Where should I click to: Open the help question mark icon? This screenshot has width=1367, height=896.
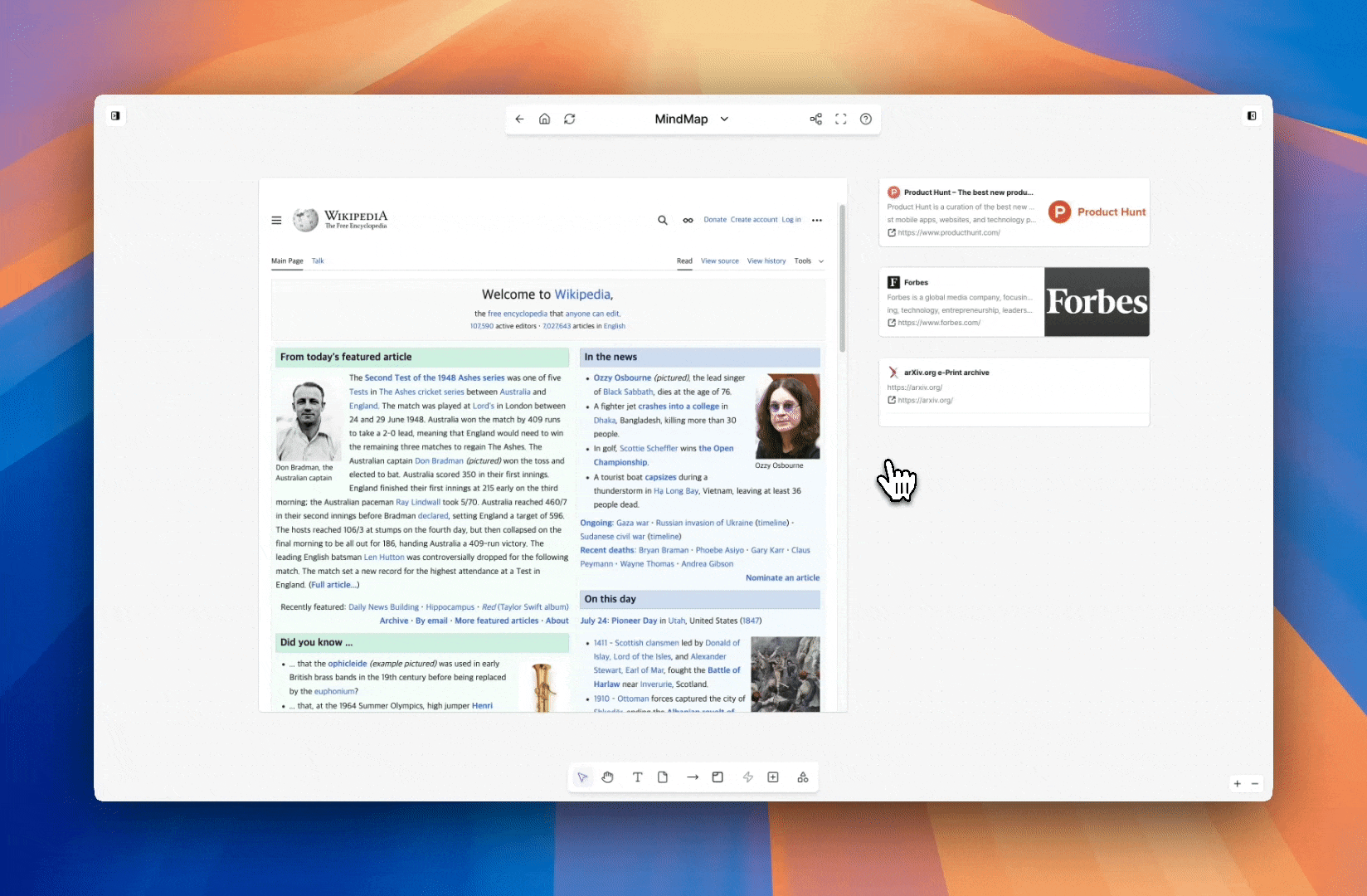[x=865, y=119]
